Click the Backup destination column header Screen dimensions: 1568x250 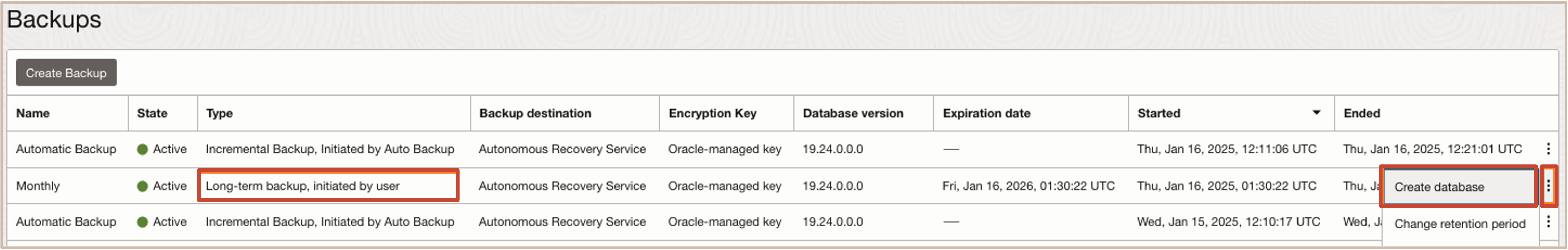(535, 113)
